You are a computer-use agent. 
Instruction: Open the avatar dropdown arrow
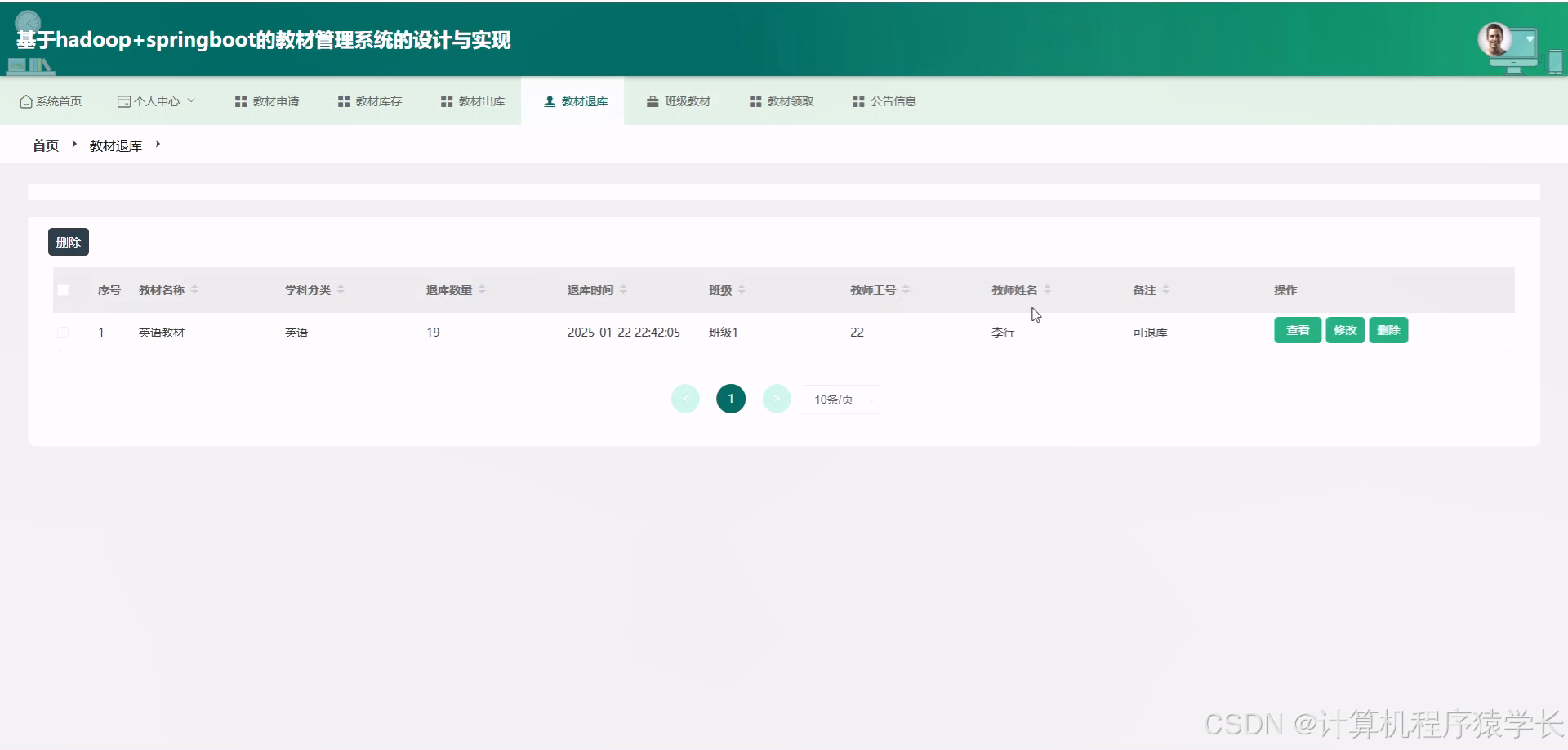pos(1529,39)
